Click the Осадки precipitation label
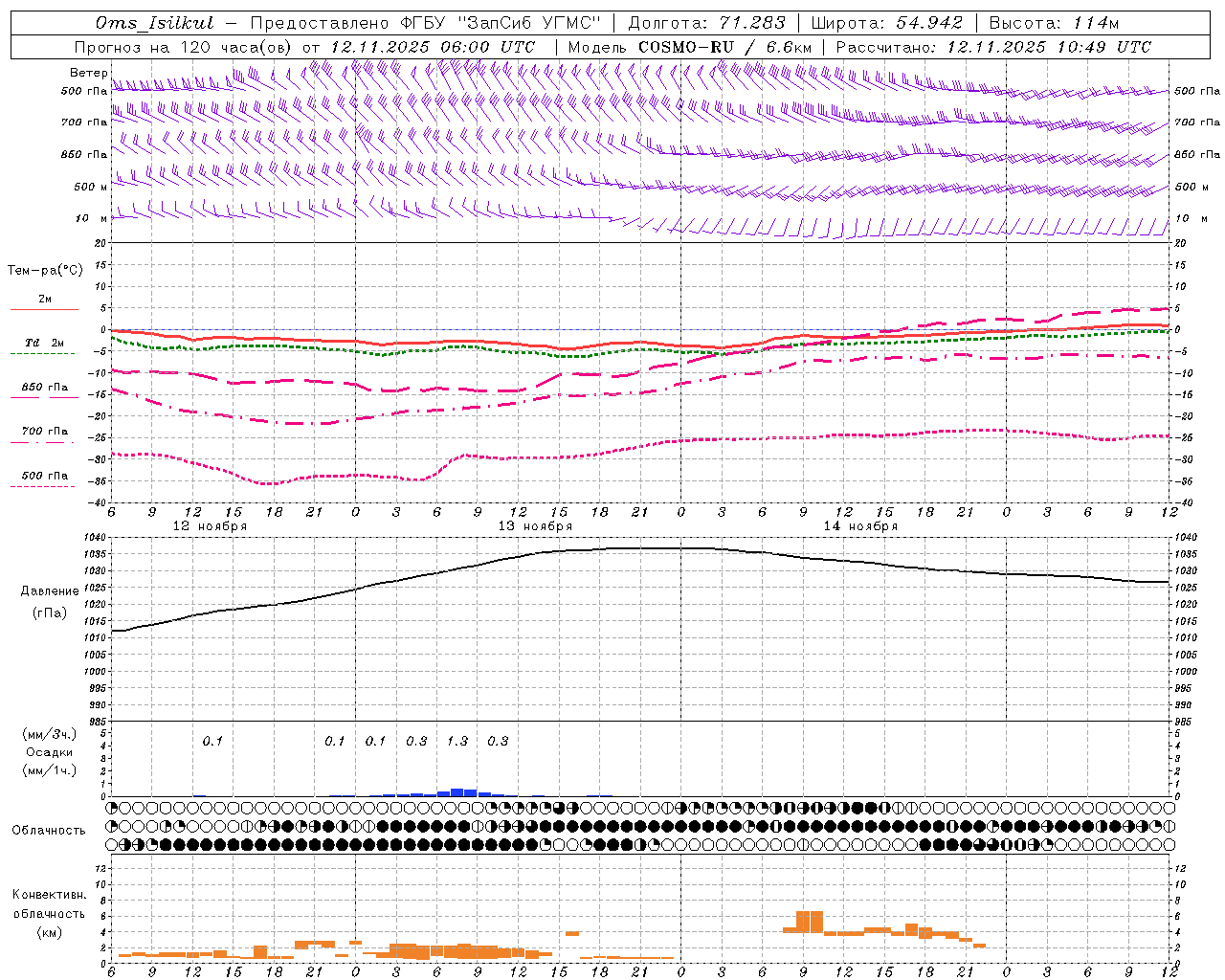 coord(50,752)
